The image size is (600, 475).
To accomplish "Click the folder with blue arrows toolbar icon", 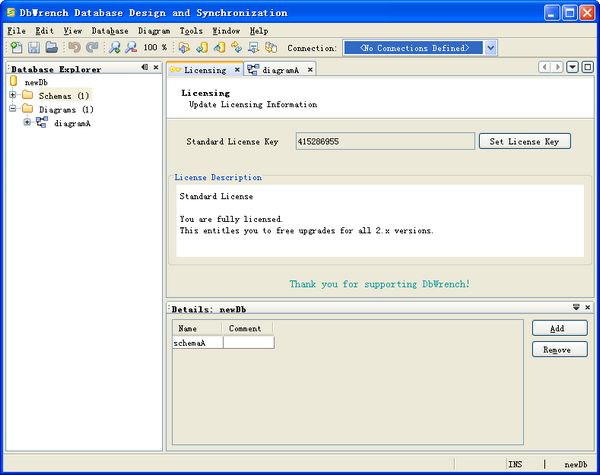I will coord(184,47).
